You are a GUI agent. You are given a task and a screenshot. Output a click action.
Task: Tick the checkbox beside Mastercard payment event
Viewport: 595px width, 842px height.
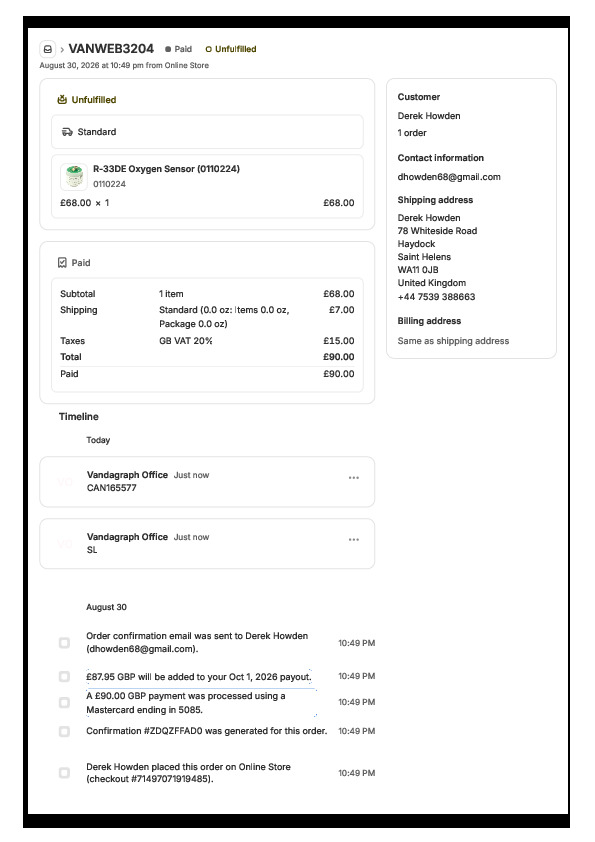(64, 702)
